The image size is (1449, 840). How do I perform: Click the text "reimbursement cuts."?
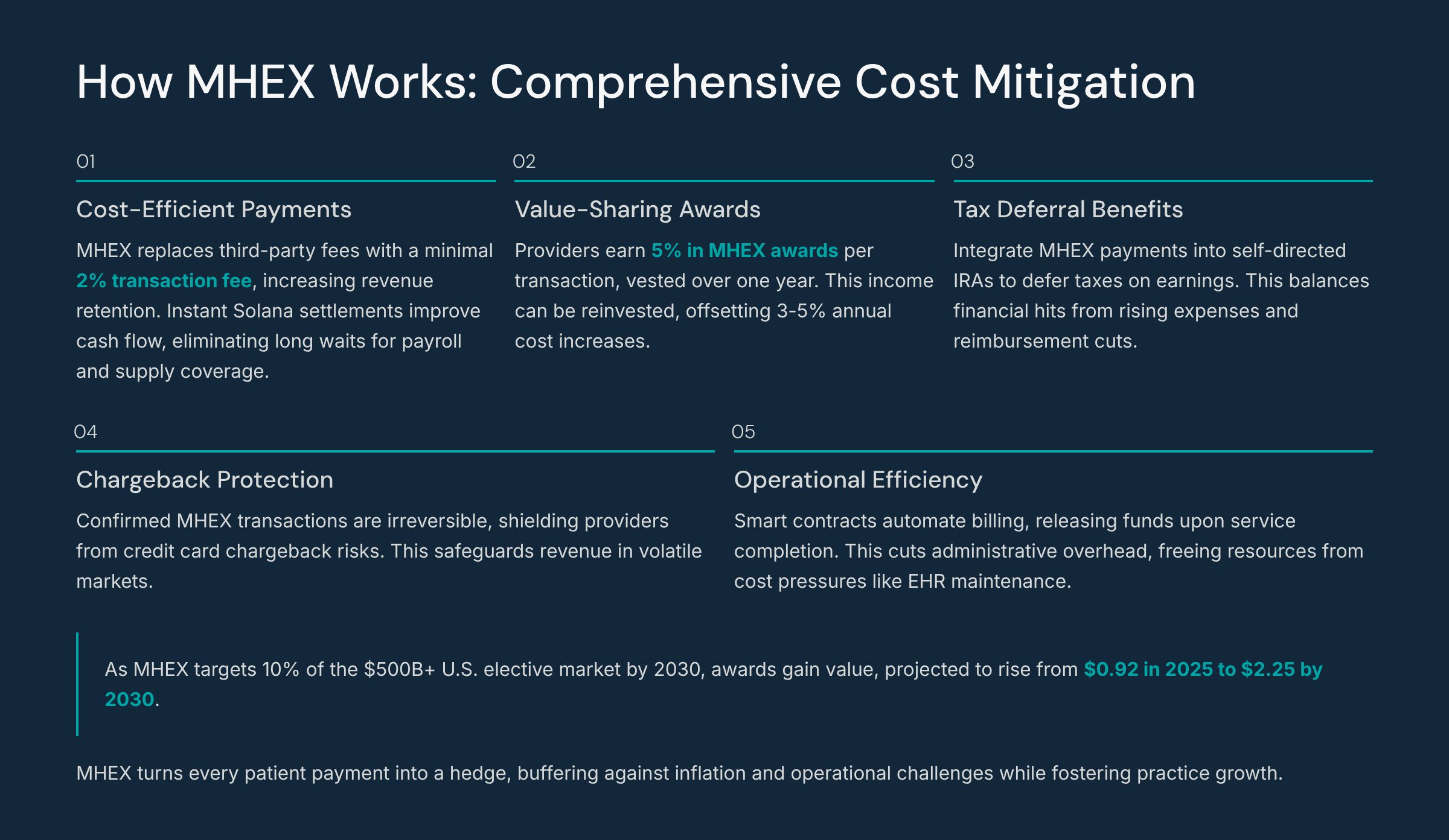pyautogui.click(x=1045, y=341)
